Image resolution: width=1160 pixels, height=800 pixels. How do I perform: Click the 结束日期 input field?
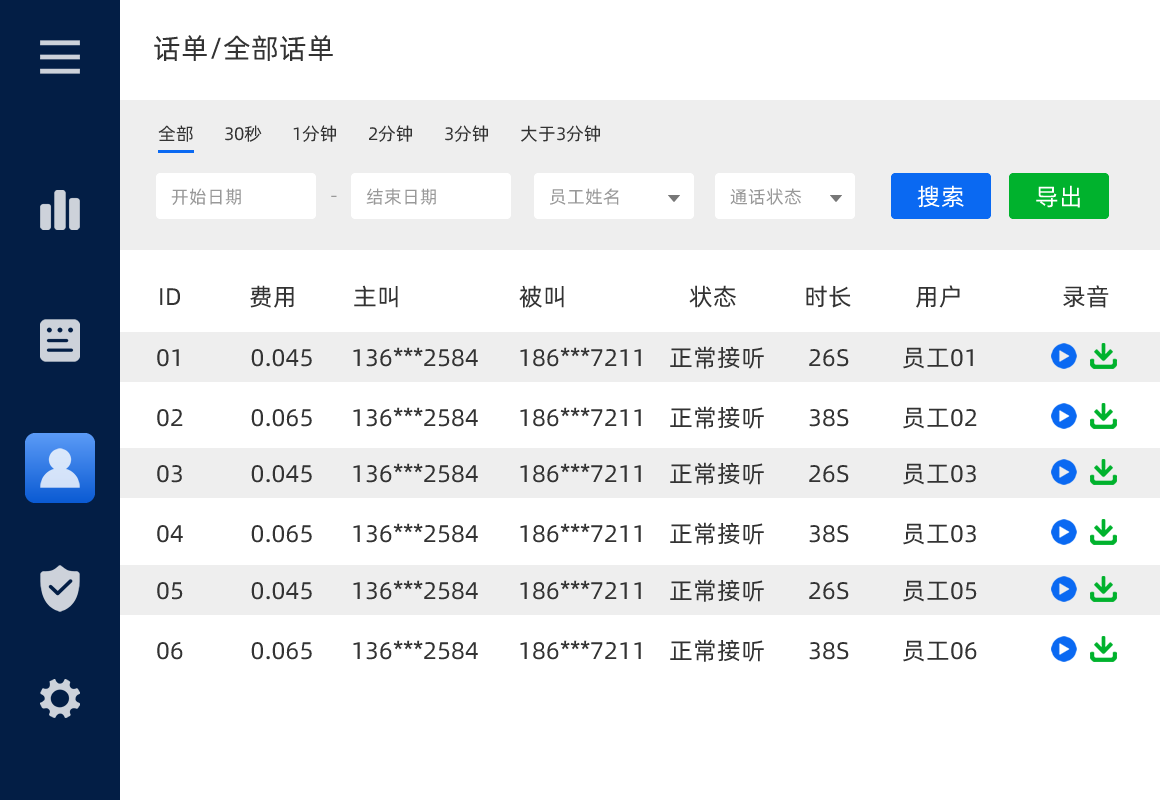click(x=431, y=197)
